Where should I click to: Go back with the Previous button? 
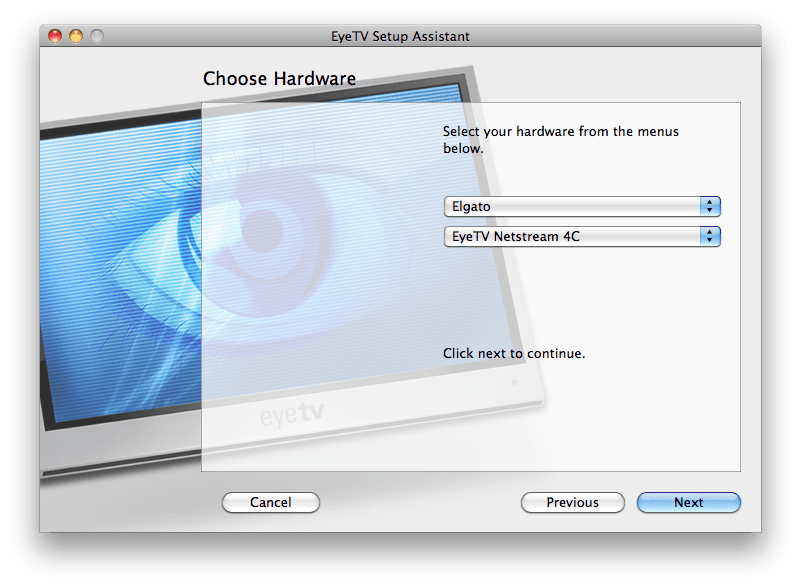(572, 502)
